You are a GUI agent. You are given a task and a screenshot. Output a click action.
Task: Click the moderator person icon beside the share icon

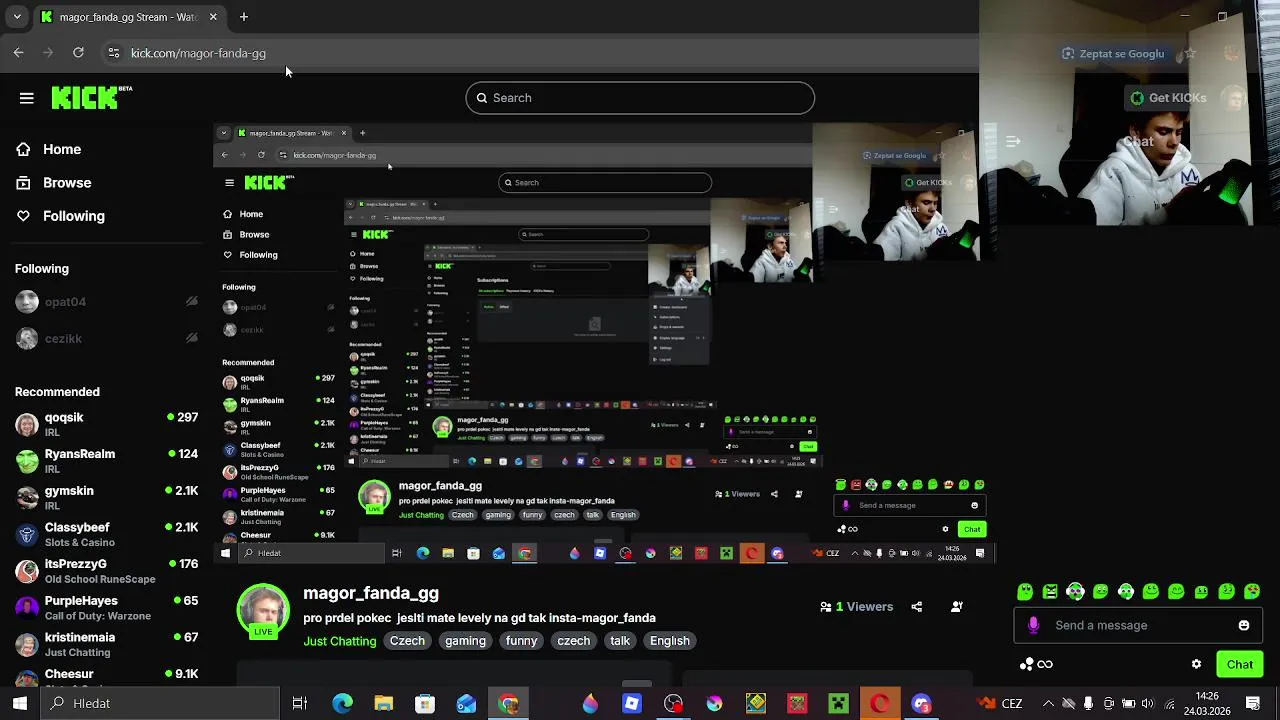tap(957, 606)
